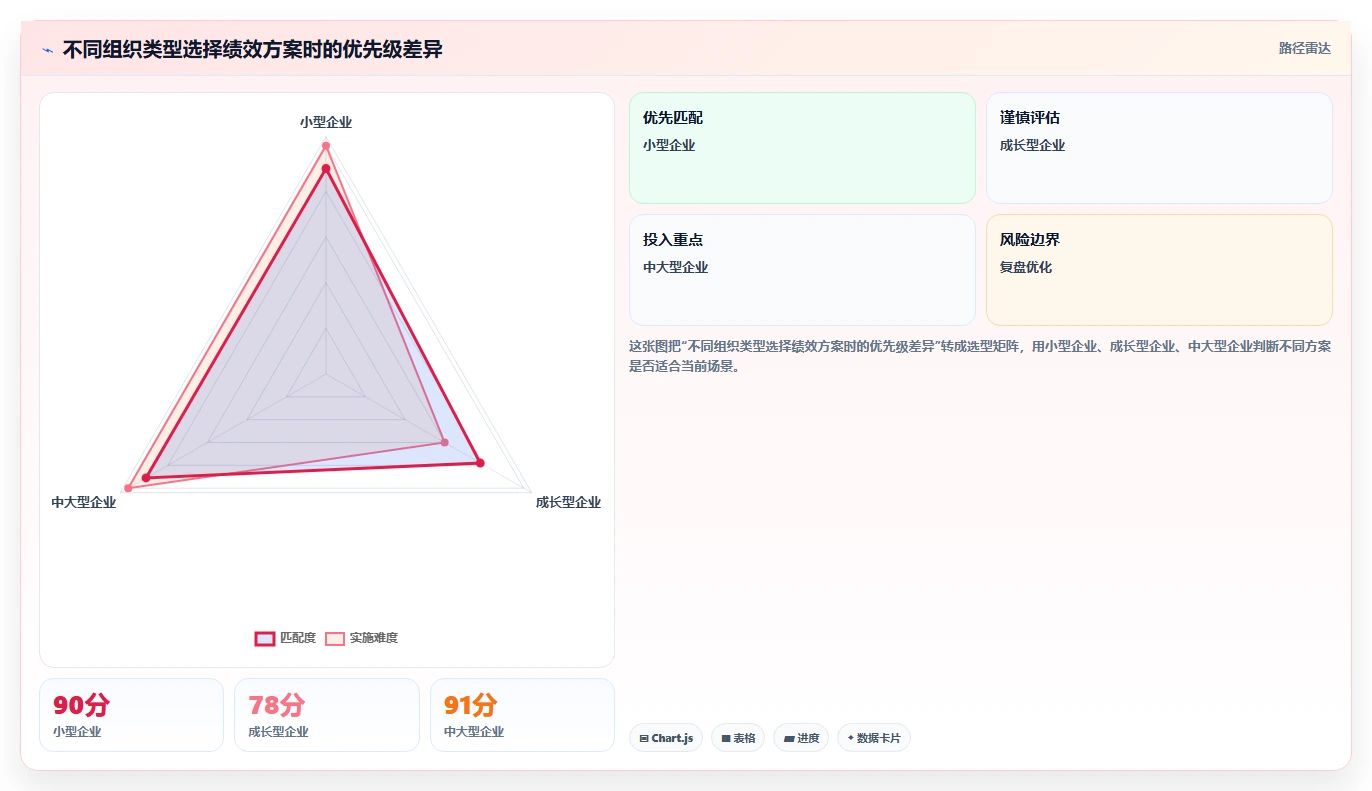Screen dimensions: 1372x791
Task: Click the page title 不同组织类型选择绩效方案时的优先级差异
Action: tap(253, 49)
